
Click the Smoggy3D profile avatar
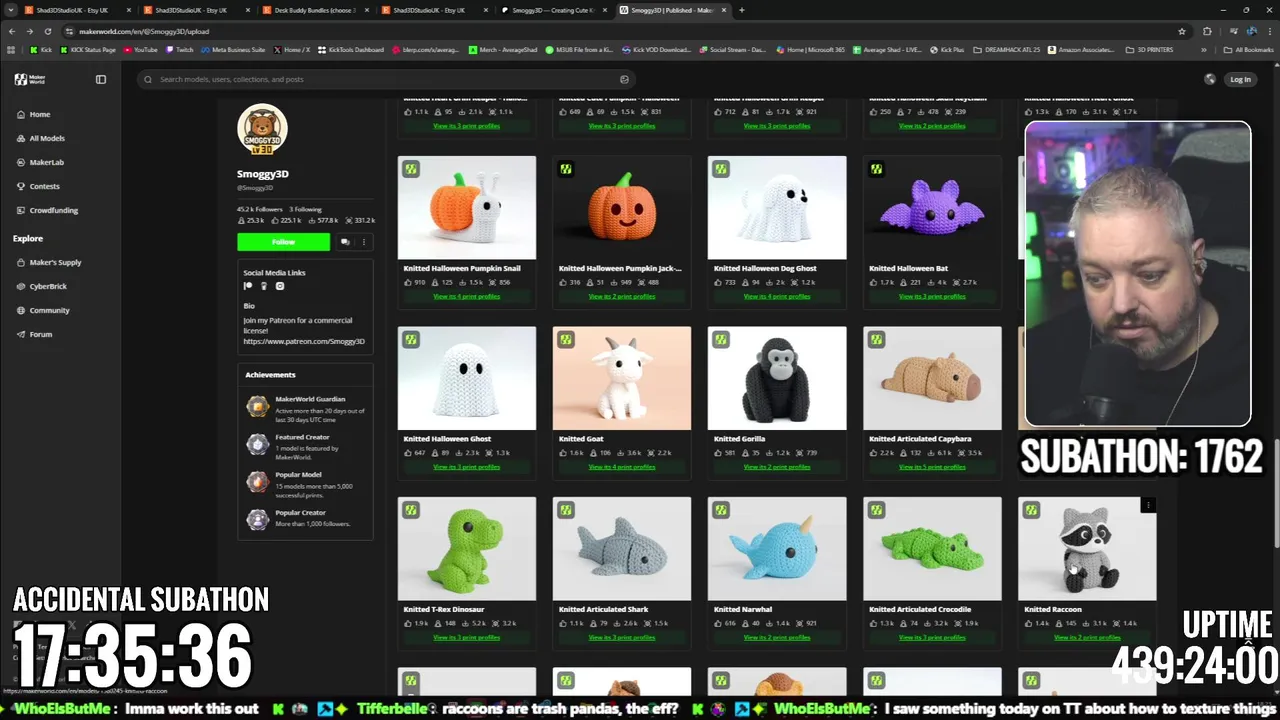tap(262, 129)
